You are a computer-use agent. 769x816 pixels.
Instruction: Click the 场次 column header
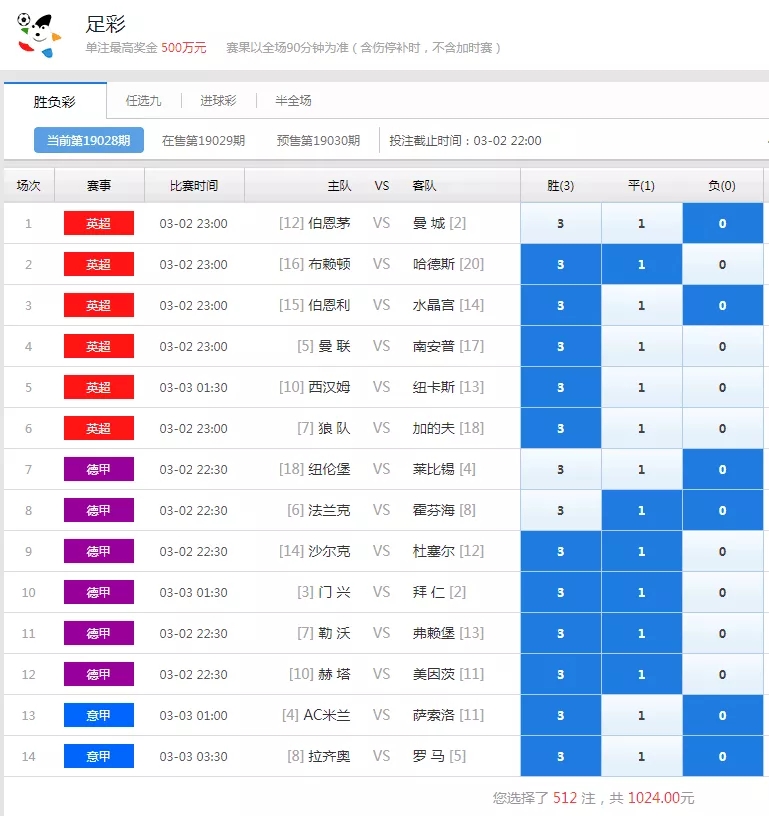coord(29,186)
